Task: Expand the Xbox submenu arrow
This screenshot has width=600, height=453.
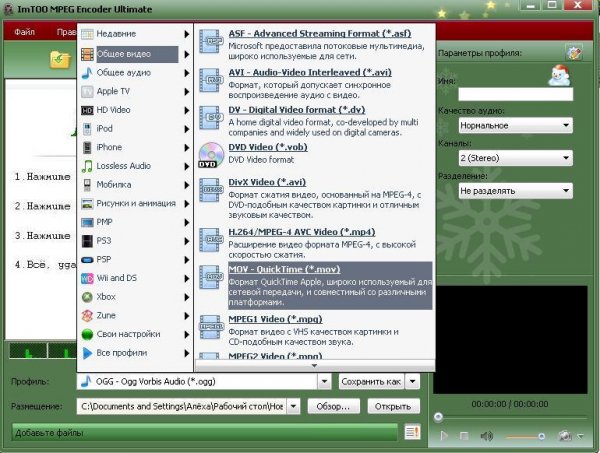Action: point(186,297)
